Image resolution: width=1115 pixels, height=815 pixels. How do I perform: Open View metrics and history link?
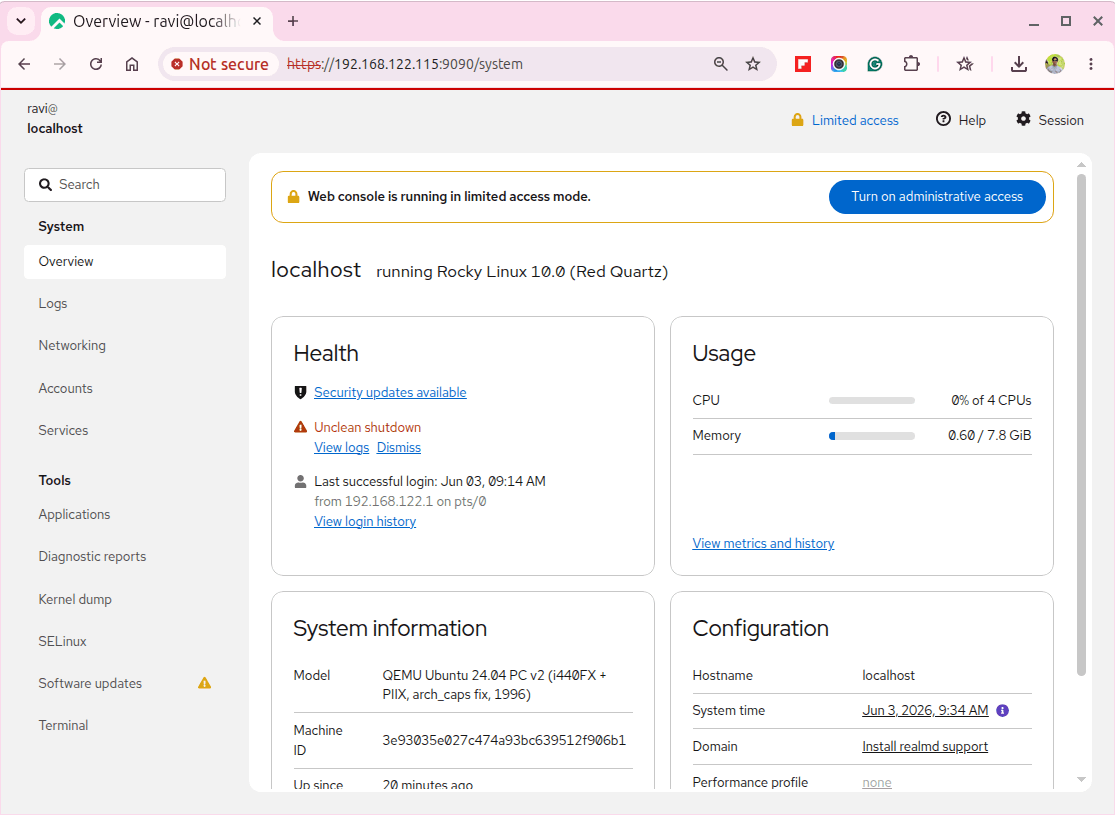(763, 543)
